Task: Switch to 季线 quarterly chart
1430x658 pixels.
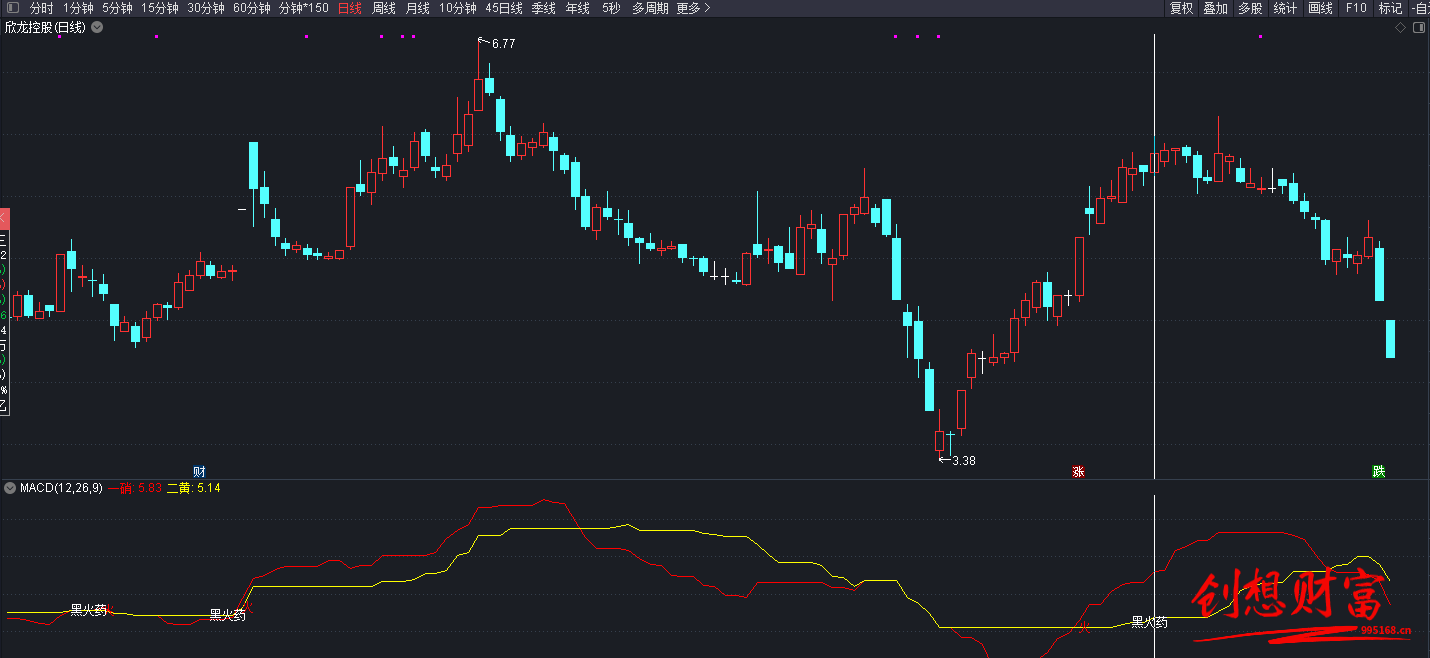Action: tap(544, 8)
